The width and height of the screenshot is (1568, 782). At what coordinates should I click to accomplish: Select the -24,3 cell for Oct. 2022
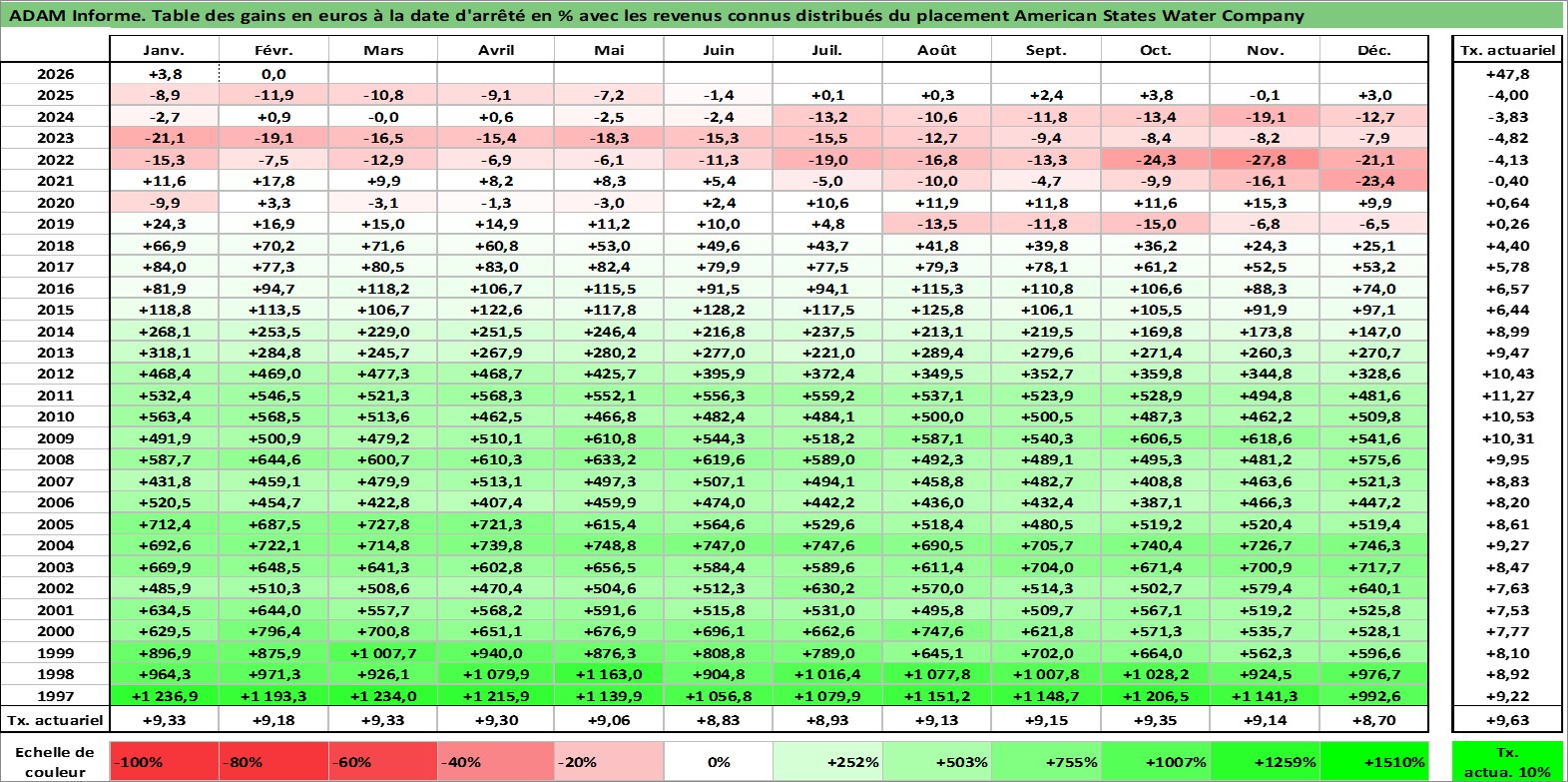click(1156, 160)
